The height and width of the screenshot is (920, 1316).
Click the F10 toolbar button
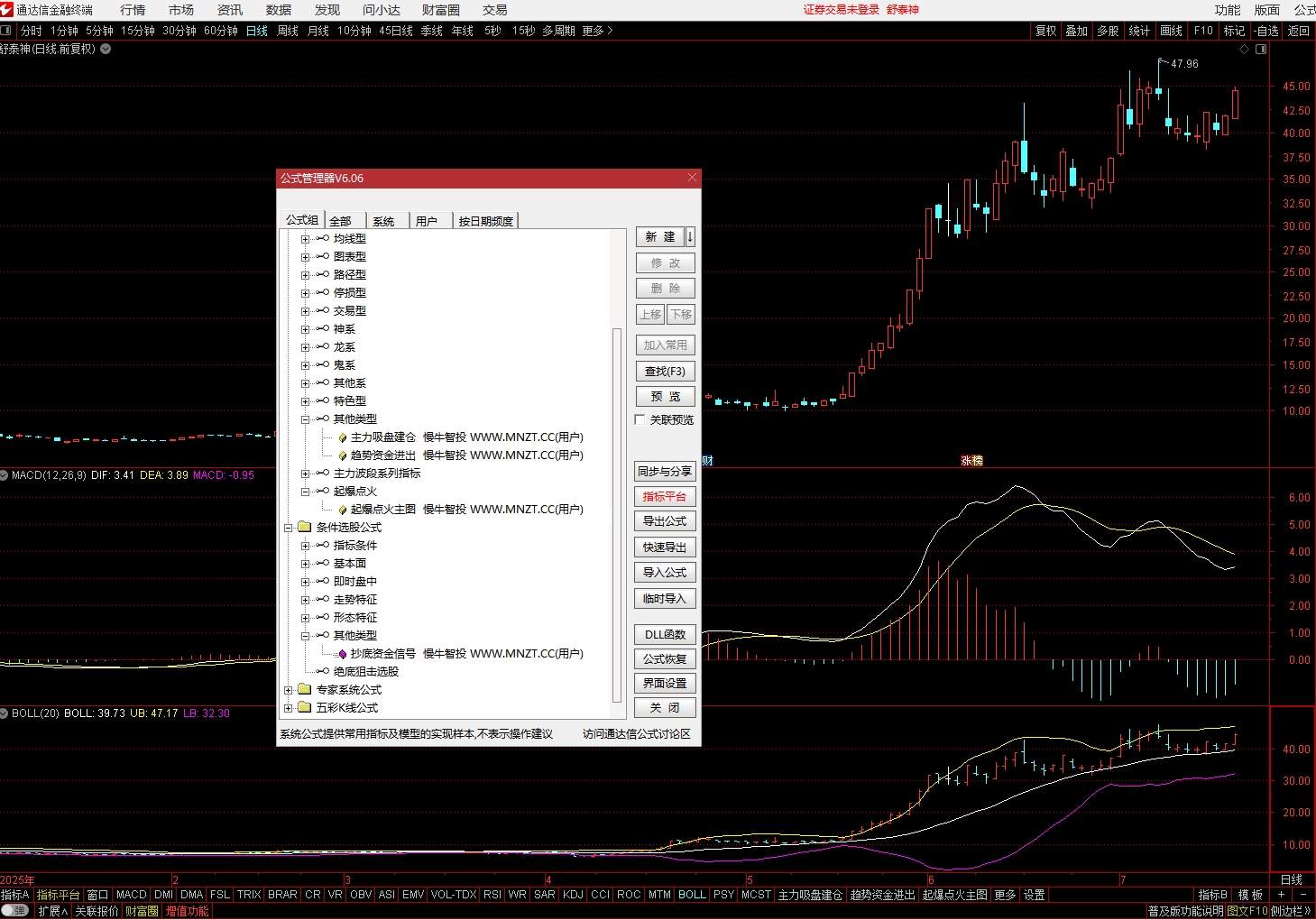click(x=1203, y=31)
